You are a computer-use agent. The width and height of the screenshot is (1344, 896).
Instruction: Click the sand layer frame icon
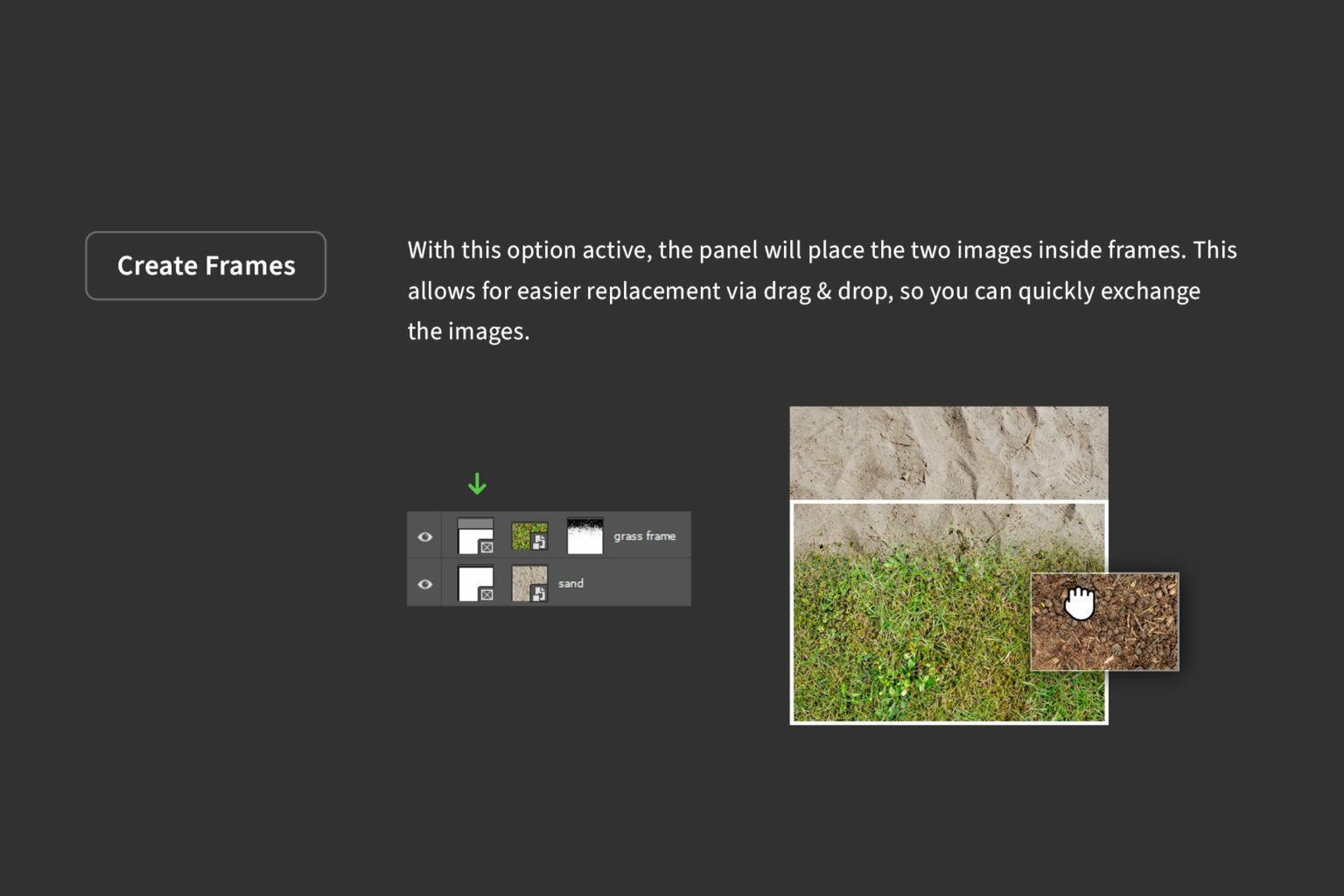473,583
